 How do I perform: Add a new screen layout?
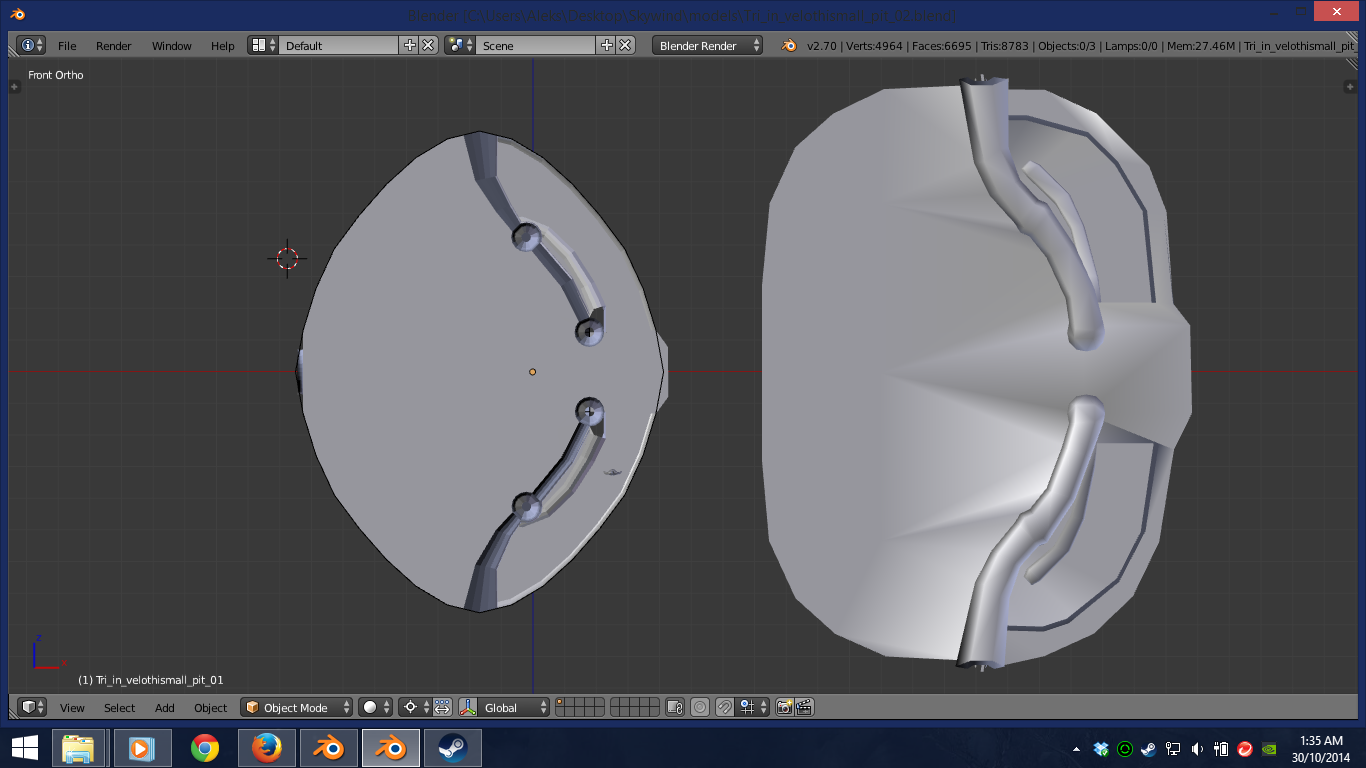[x=410, y=45]
